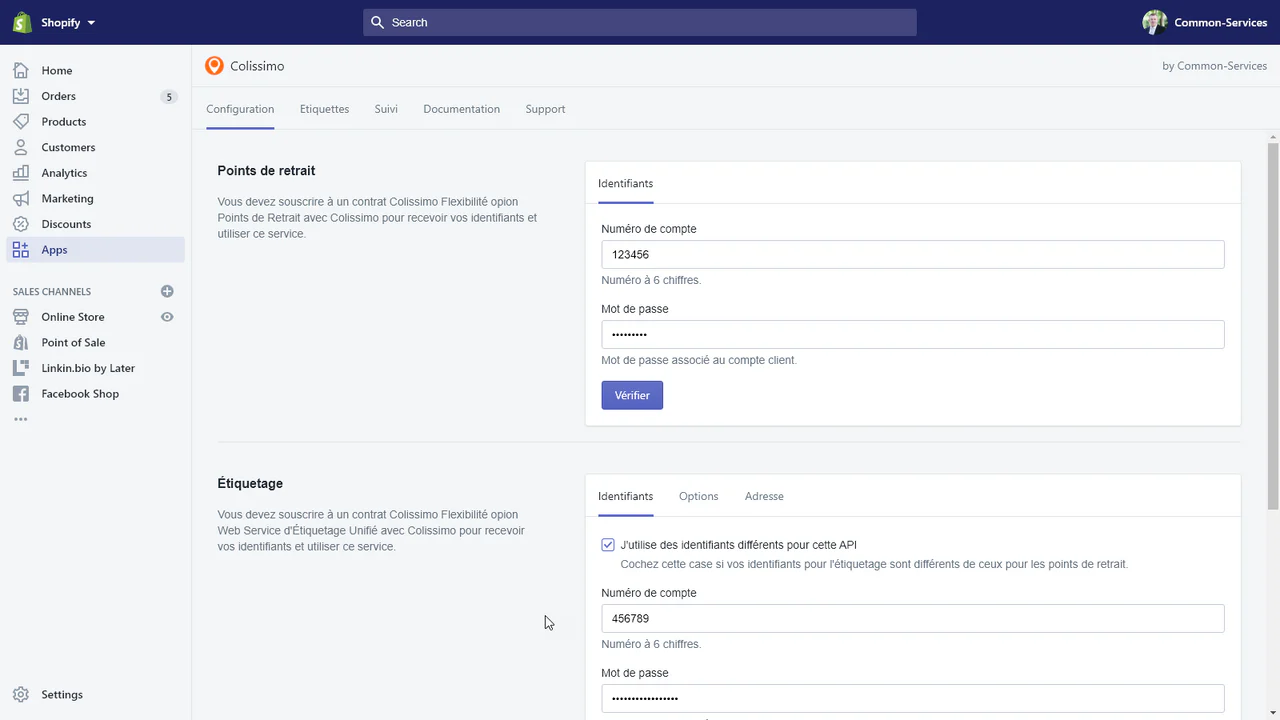Open the Discounts section
1280x720 pixels.
tap(66, 224)
